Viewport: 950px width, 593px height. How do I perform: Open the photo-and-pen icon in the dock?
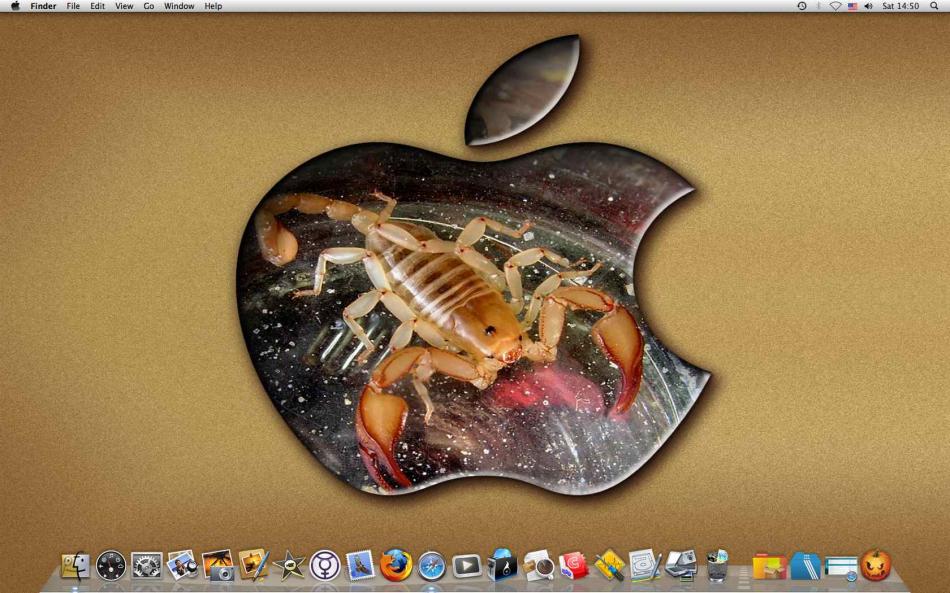[254, 565]
